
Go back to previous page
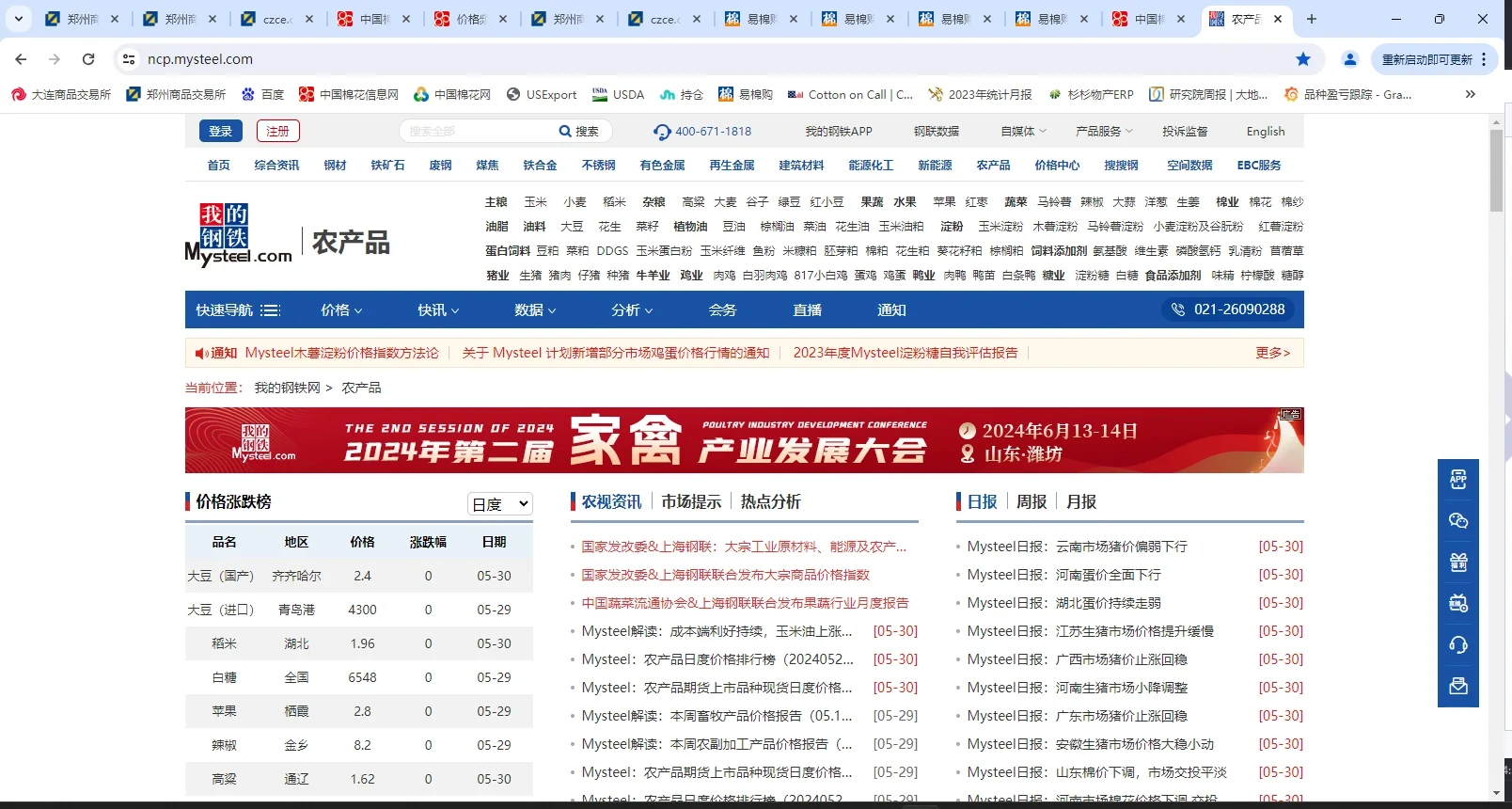click(21, 59)
